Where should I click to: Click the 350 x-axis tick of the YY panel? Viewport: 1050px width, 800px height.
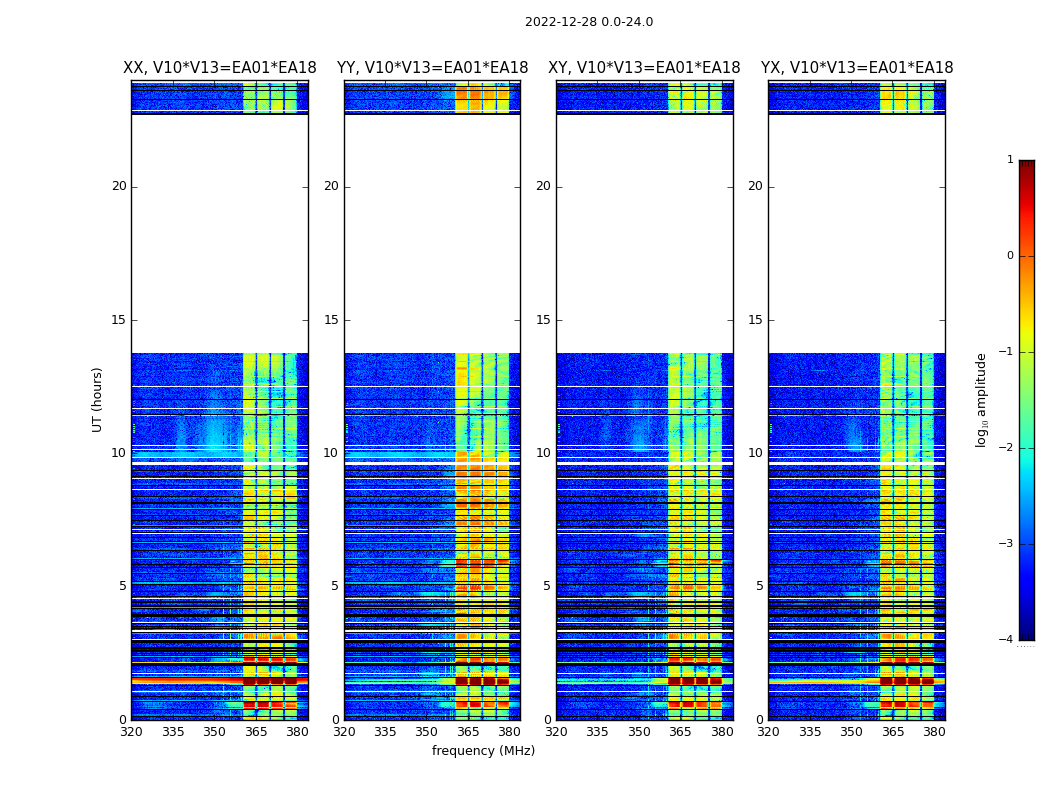[427, 732]
